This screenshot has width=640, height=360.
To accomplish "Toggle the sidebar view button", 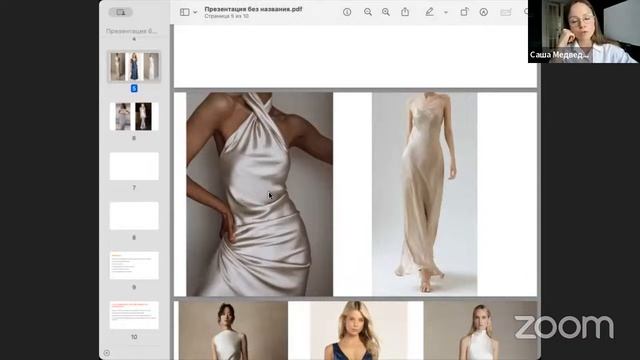I will coord(184,12).
